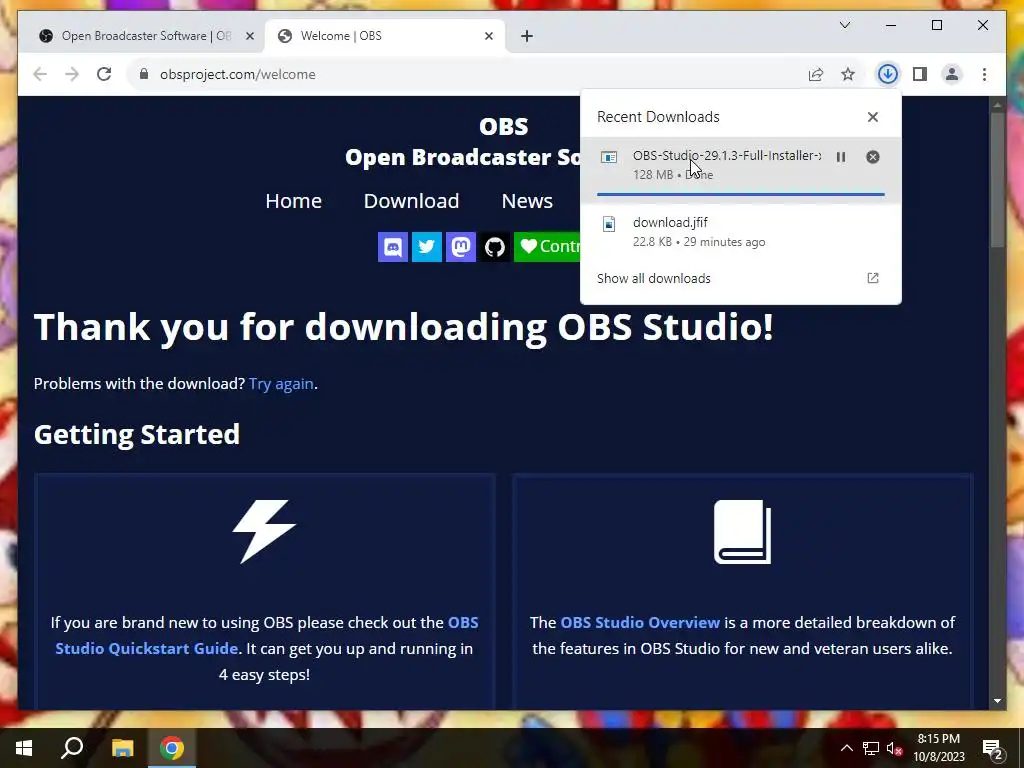
Task: Open the notification center icon
Action: 993,748
